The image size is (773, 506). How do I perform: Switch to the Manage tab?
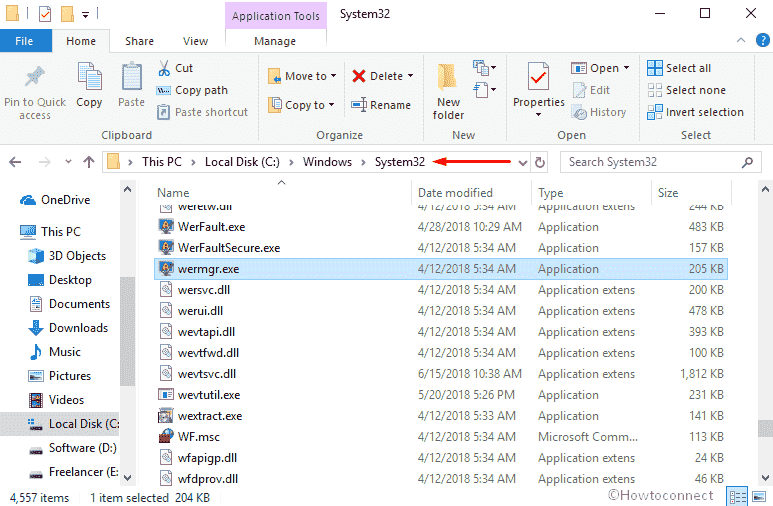coord(275,41)
